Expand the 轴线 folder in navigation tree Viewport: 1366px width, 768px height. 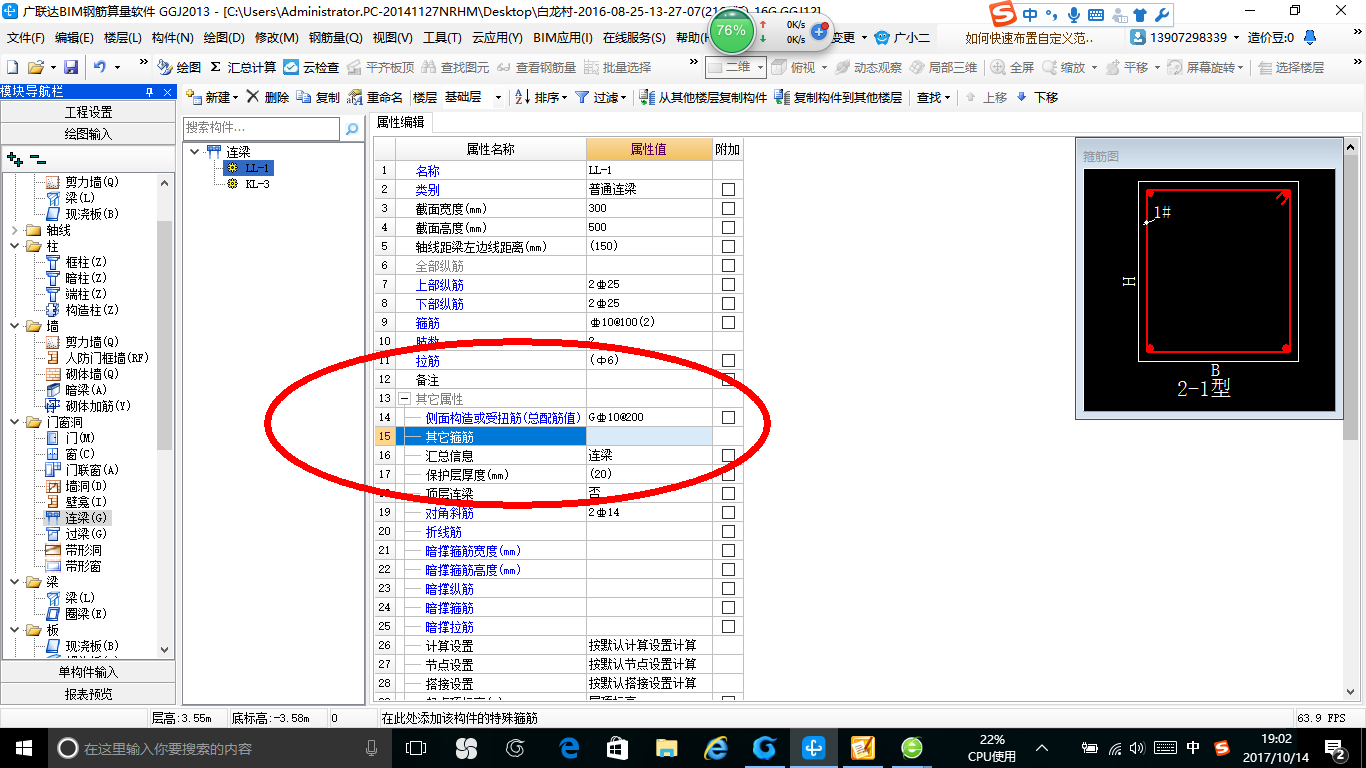(14, 230)
